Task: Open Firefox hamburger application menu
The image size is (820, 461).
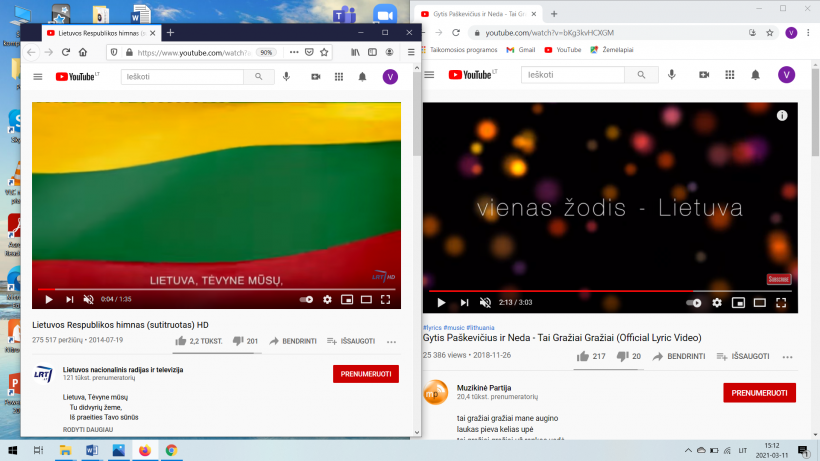Action: [411, 52]
